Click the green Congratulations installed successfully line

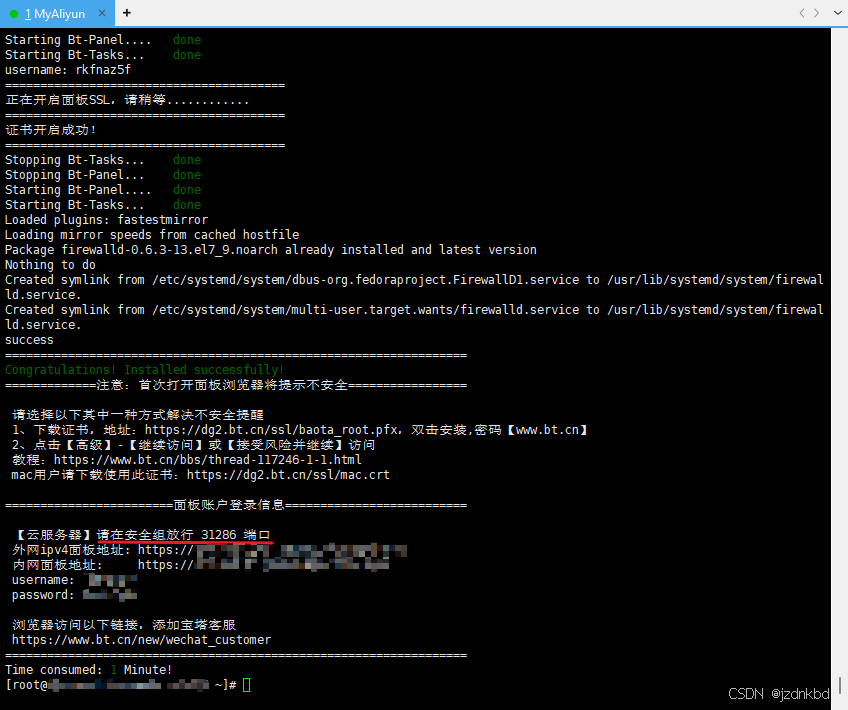click(144, 369)
